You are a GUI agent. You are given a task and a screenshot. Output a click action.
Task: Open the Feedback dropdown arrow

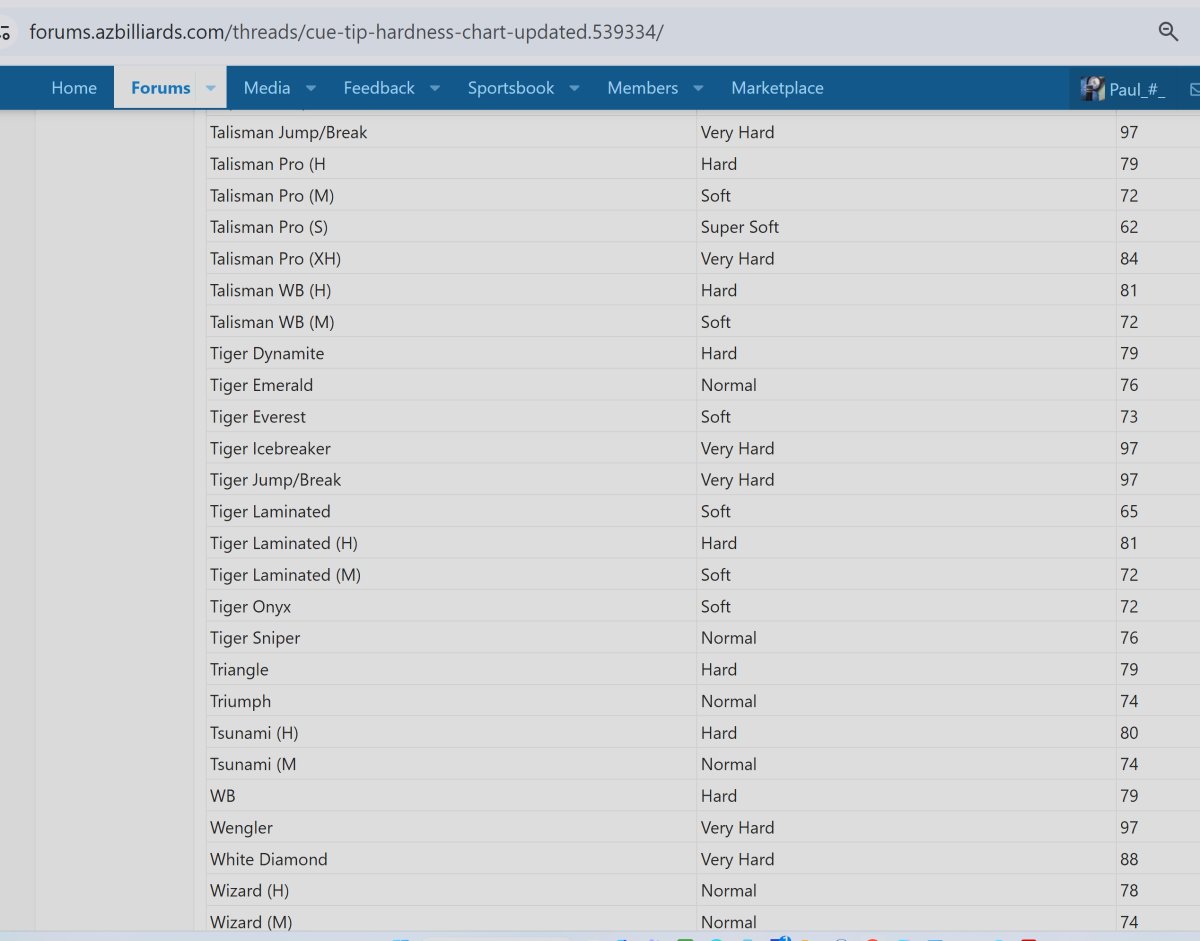tap(435, 88)
